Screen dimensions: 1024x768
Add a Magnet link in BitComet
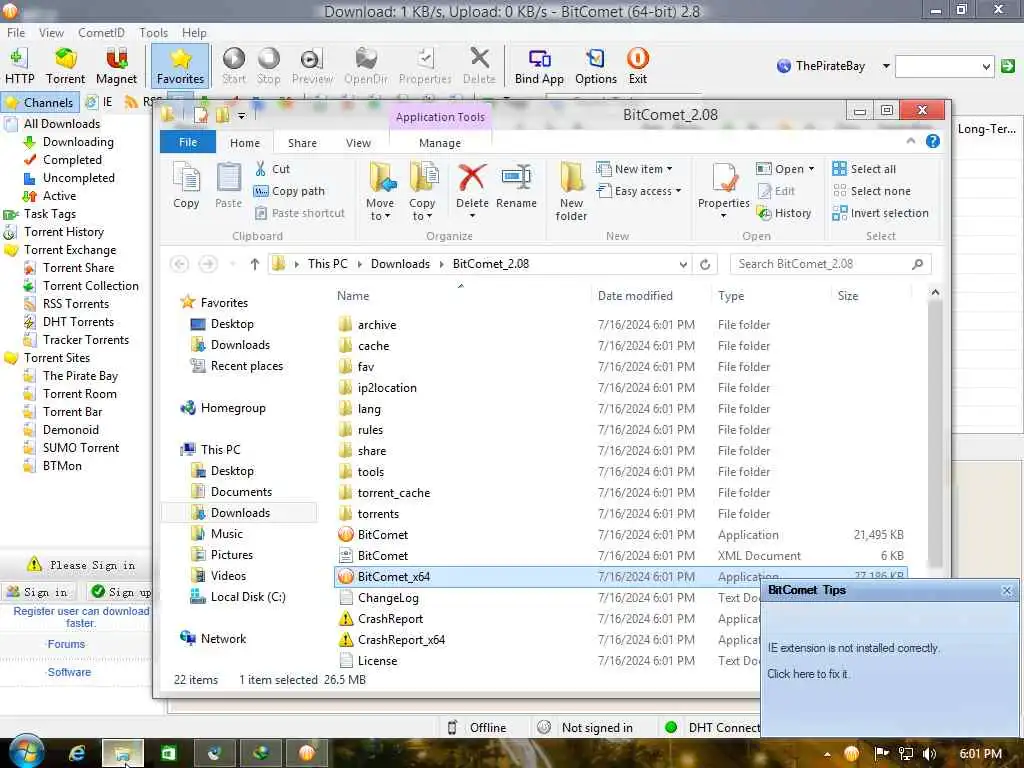point(116,65)
